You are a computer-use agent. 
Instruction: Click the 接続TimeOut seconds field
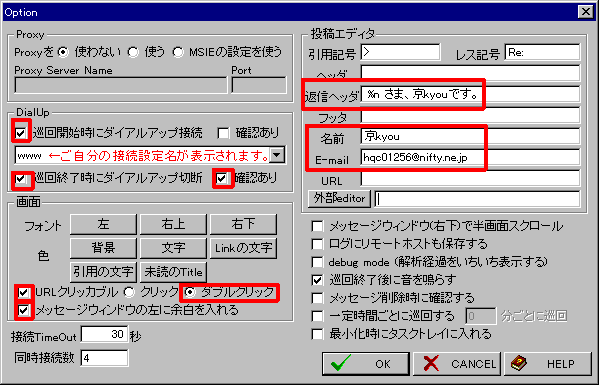coord(104,335)
